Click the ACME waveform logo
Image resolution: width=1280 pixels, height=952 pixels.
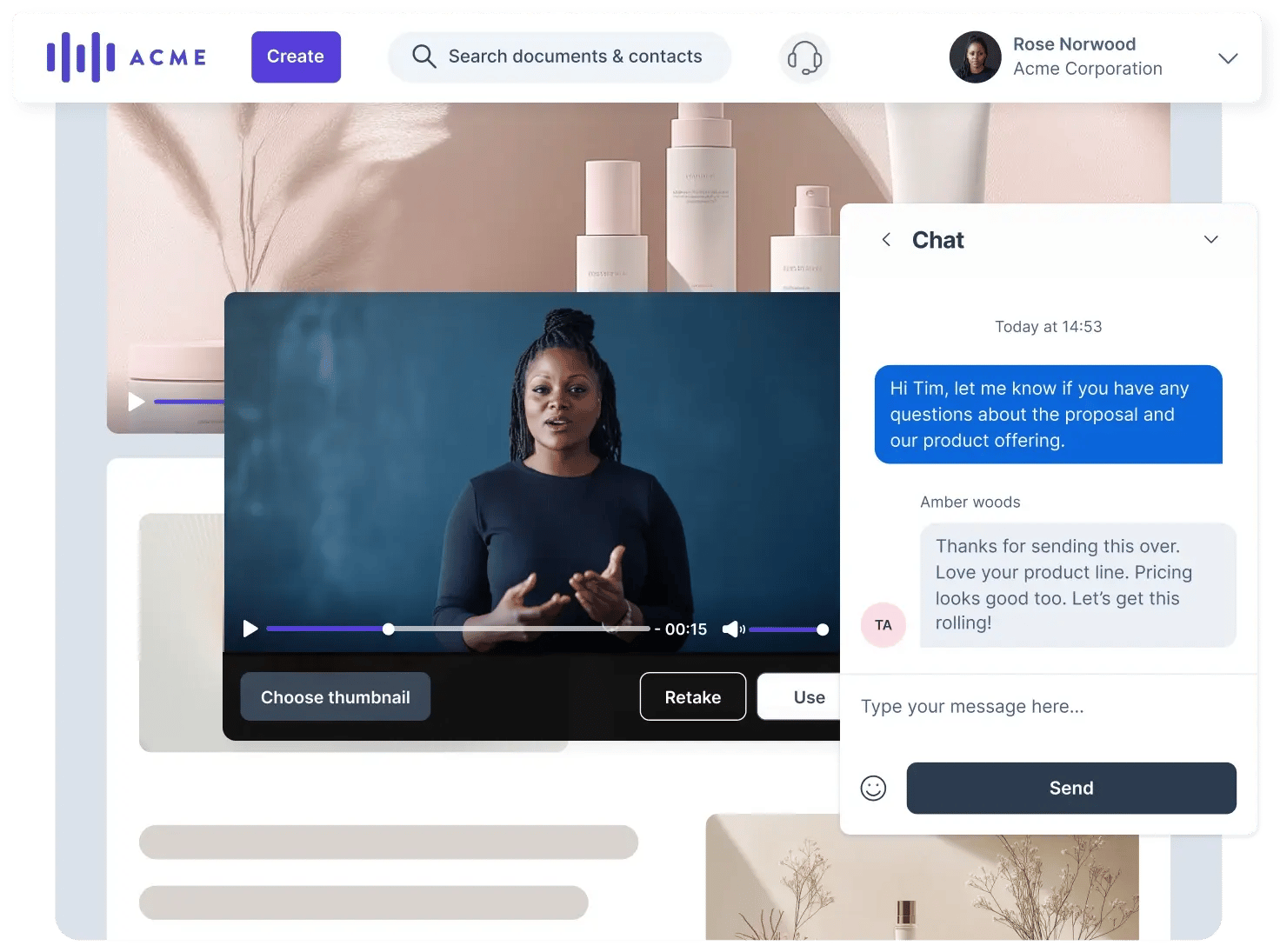tap(81, 57)
